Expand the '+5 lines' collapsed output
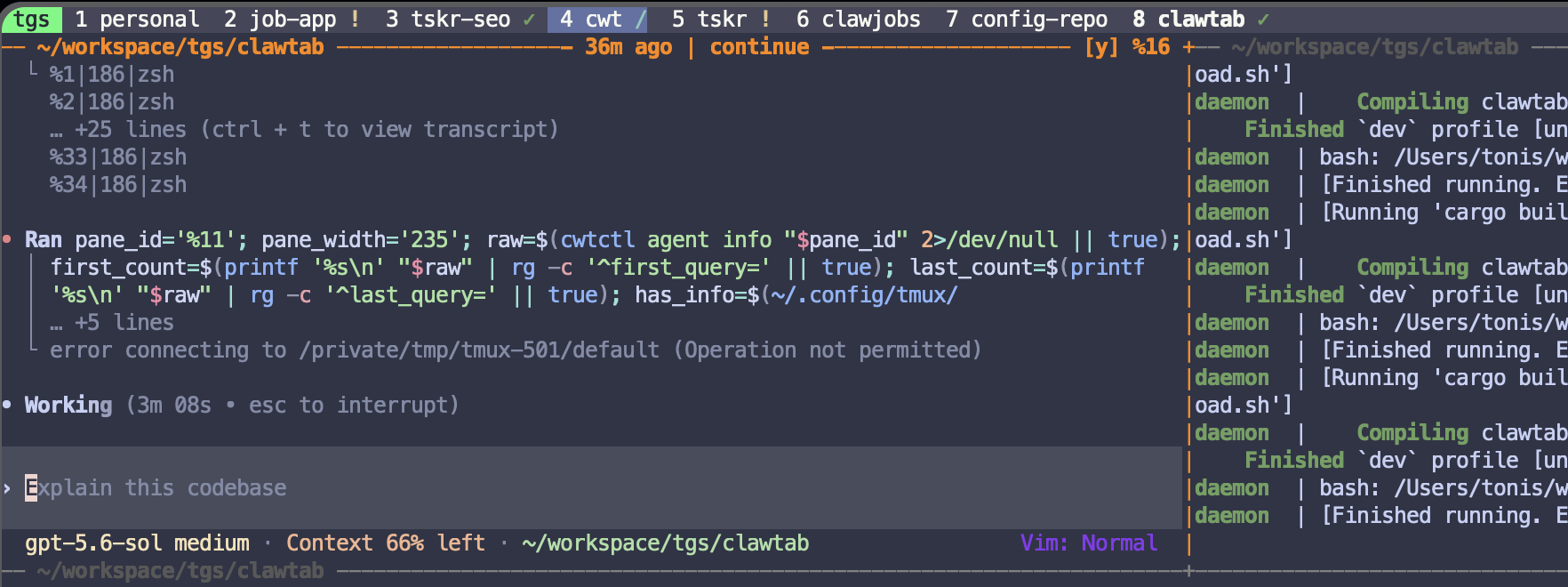The width and height of the screenshot is (1568, 587). pos(112,322)
